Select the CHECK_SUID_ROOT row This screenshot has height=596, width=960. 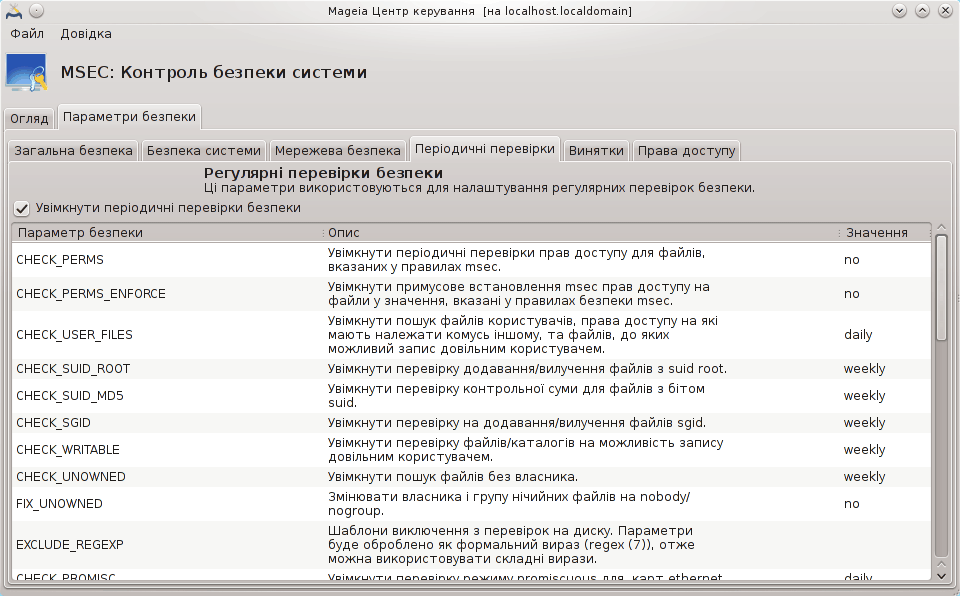[471, 369]
